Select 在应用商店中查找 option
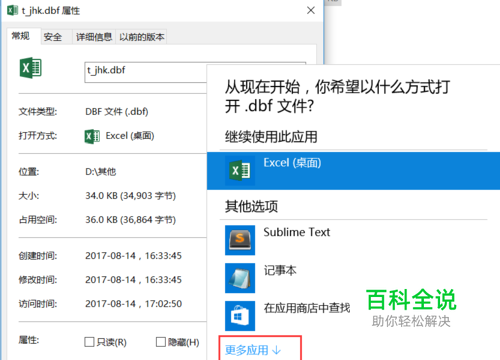 tap(307, 308)
